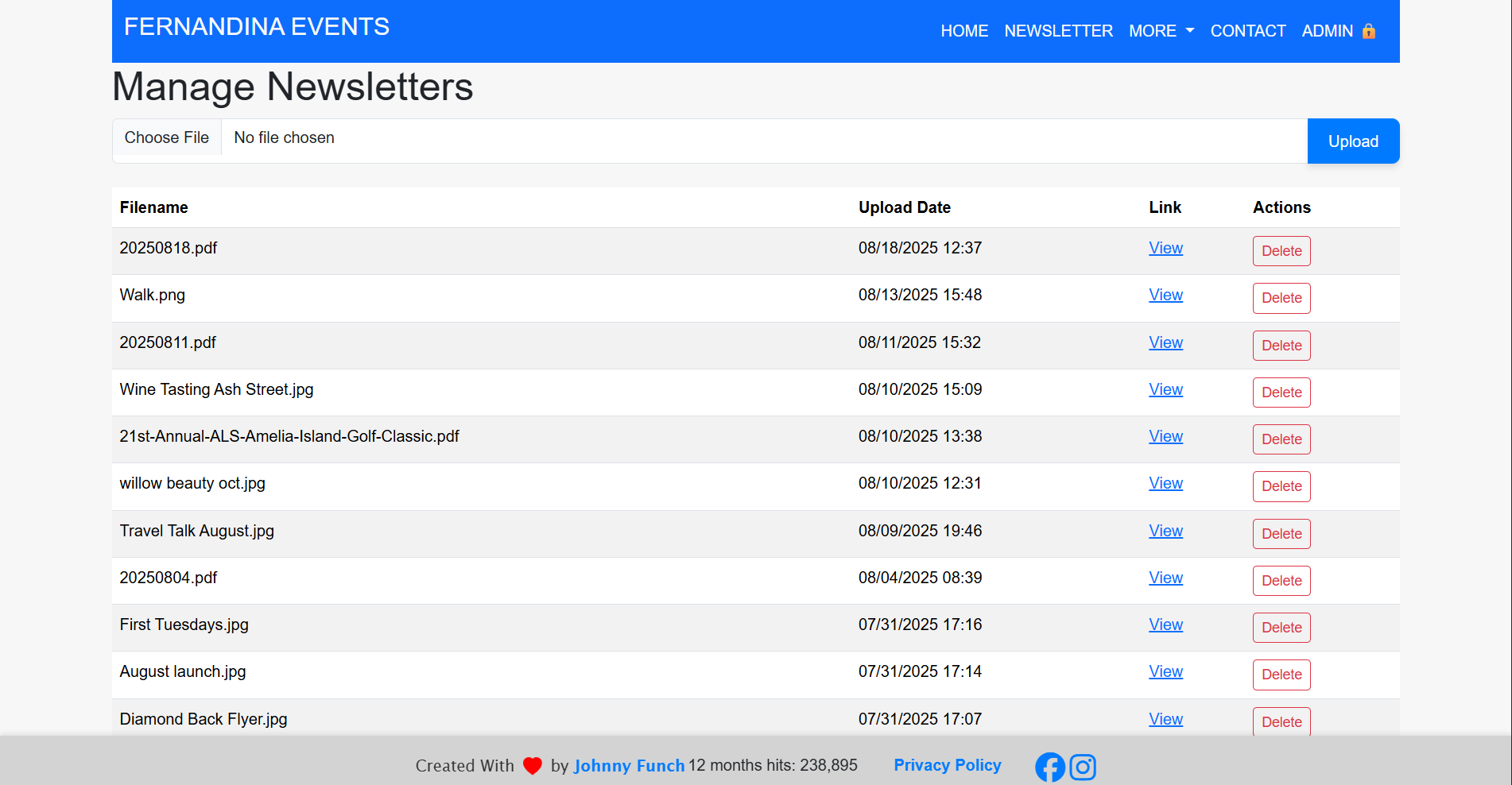Image resolution: width=1512 pixels, height=785 pixels.
Task: Click the date 08/13/2025 15:48
Action: [920, 295]
